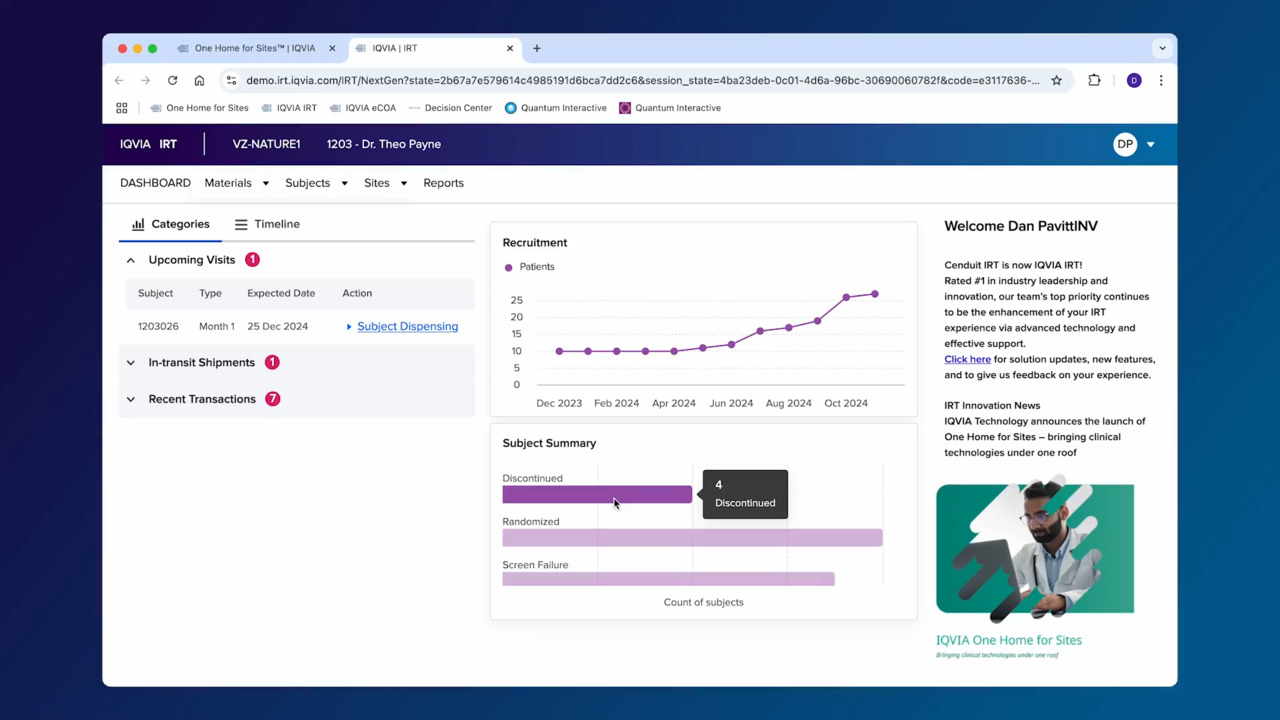This screenshot has width=1280, height=720.
Task: Click the Screen Failure bar
Action: click(x=668, y=579)
